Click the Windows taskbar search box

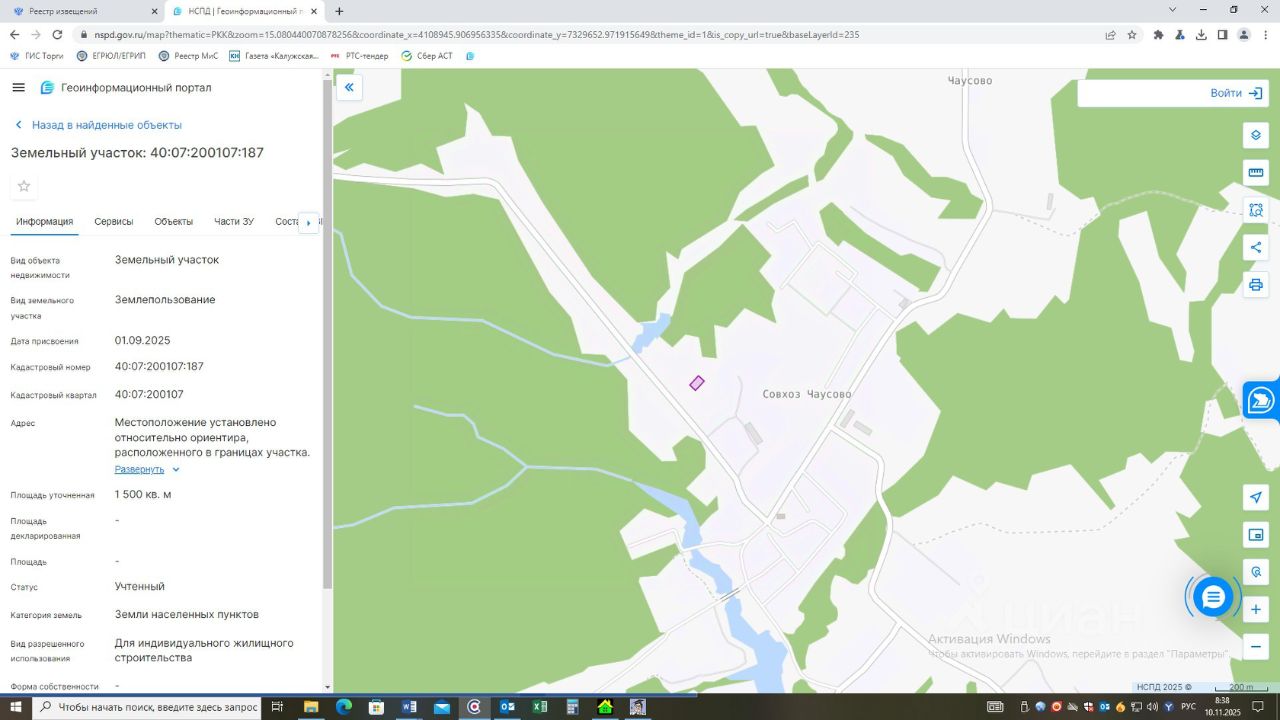coord(147,707)
